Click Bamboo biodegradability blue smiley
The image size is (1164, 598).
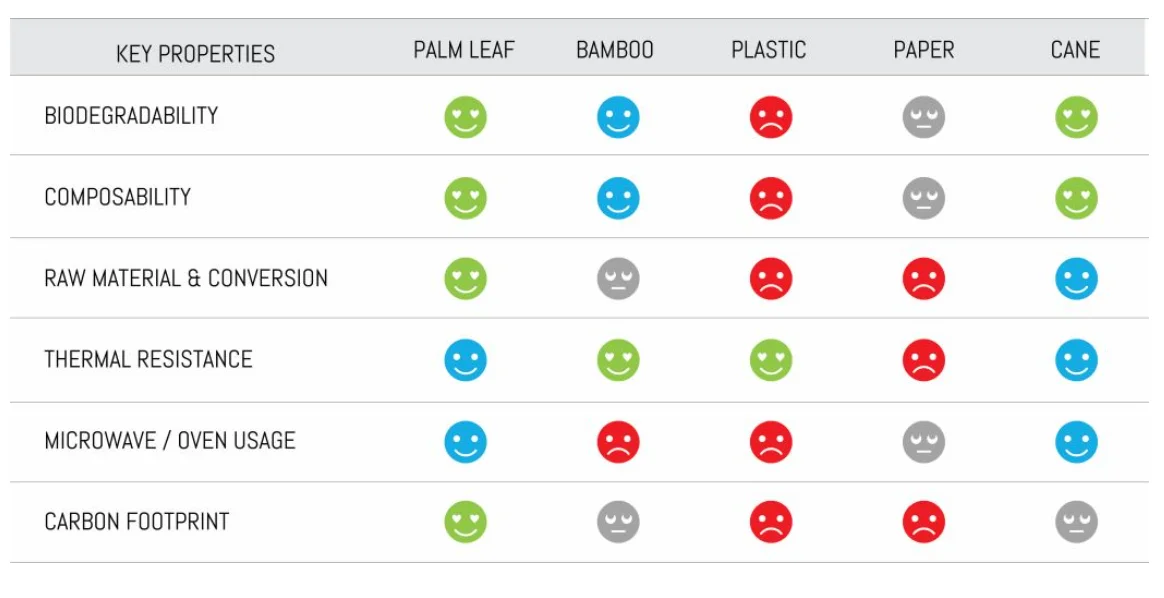(618, 117)
